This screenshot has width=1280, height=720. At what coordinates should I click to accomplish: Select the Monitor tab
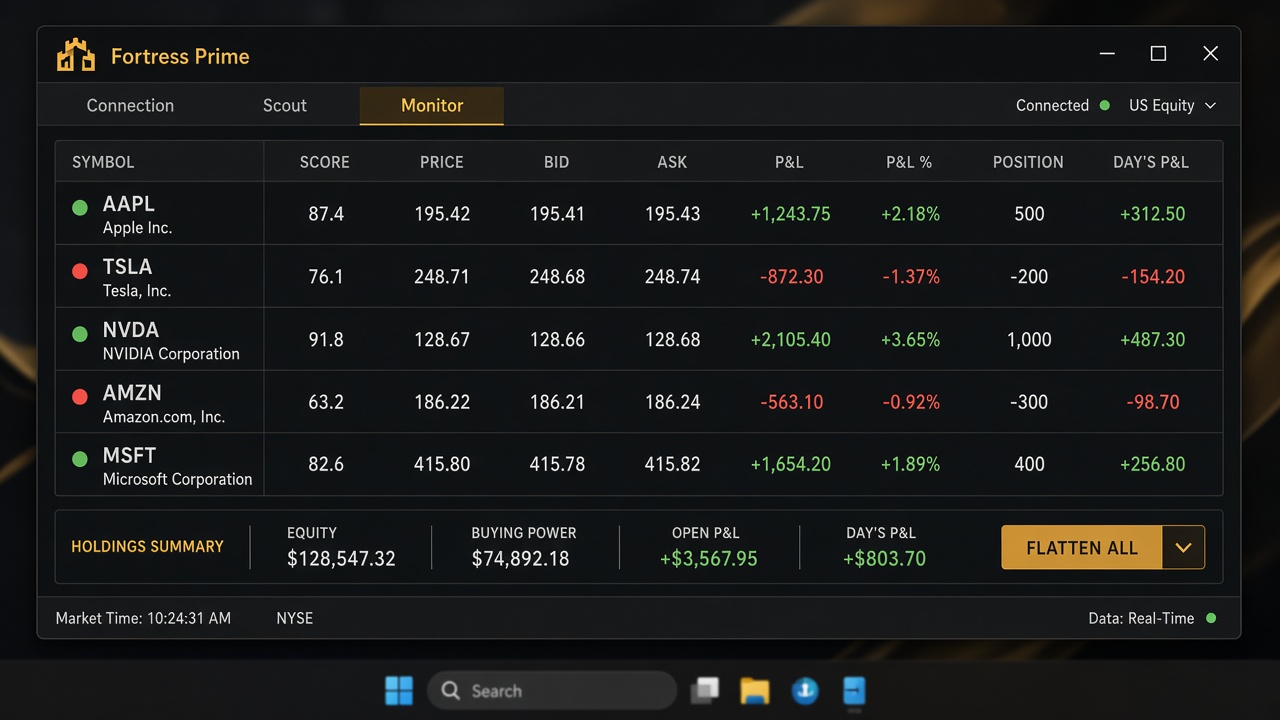(x=432, y=105)
